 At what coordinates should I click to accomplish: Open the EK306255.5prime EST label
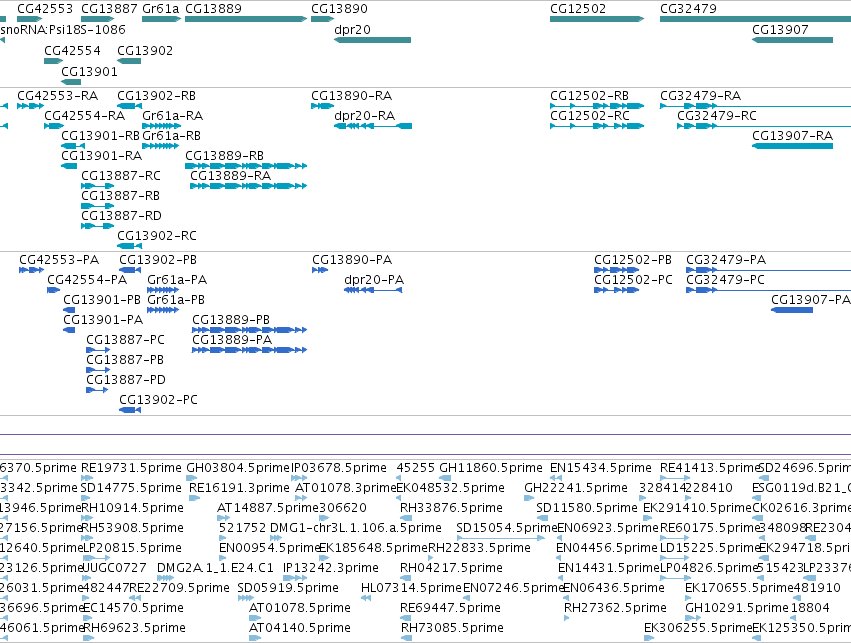point(698,628)
